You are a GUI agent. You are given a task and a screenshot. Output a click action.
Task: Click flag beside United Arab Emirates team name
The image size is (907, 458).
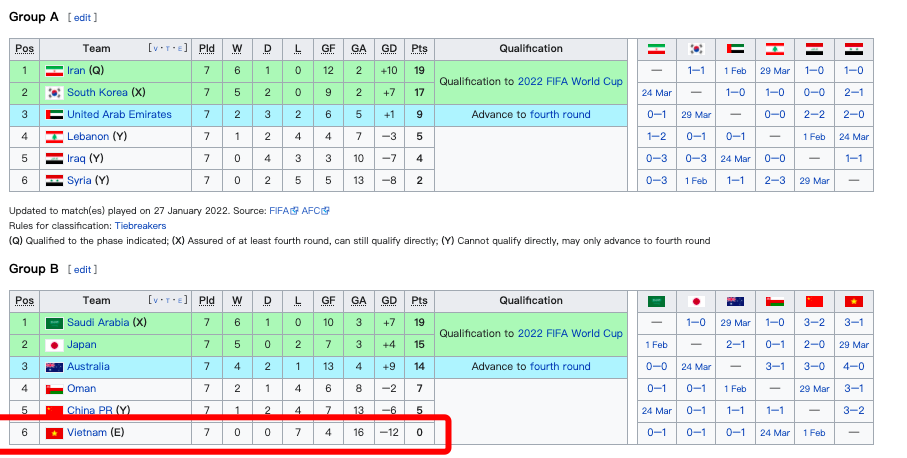[54, 115]
